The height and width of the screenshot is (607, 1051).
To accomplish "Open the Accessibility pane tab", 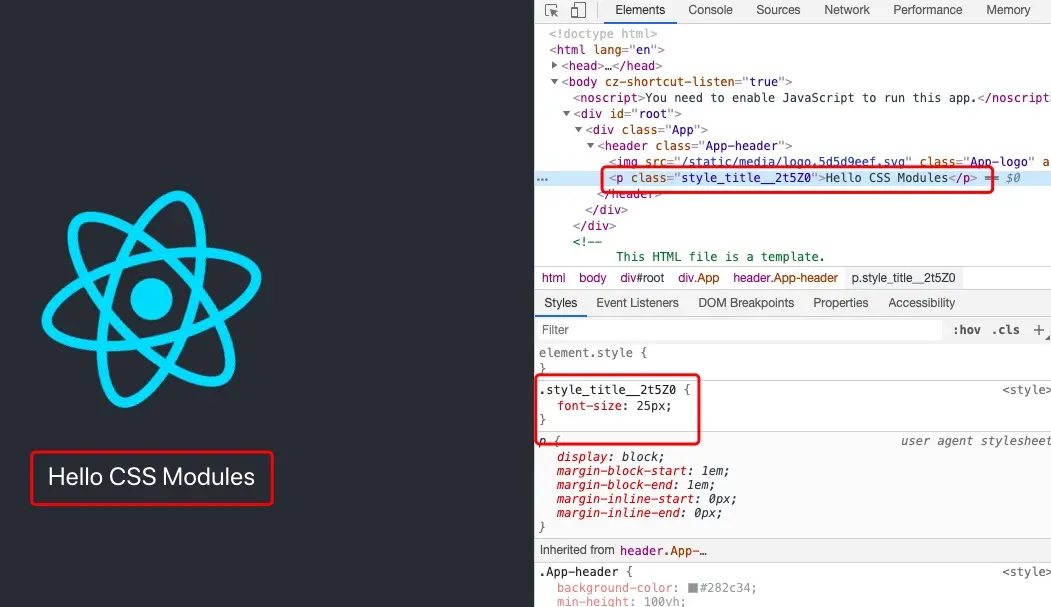I will 922,303.
